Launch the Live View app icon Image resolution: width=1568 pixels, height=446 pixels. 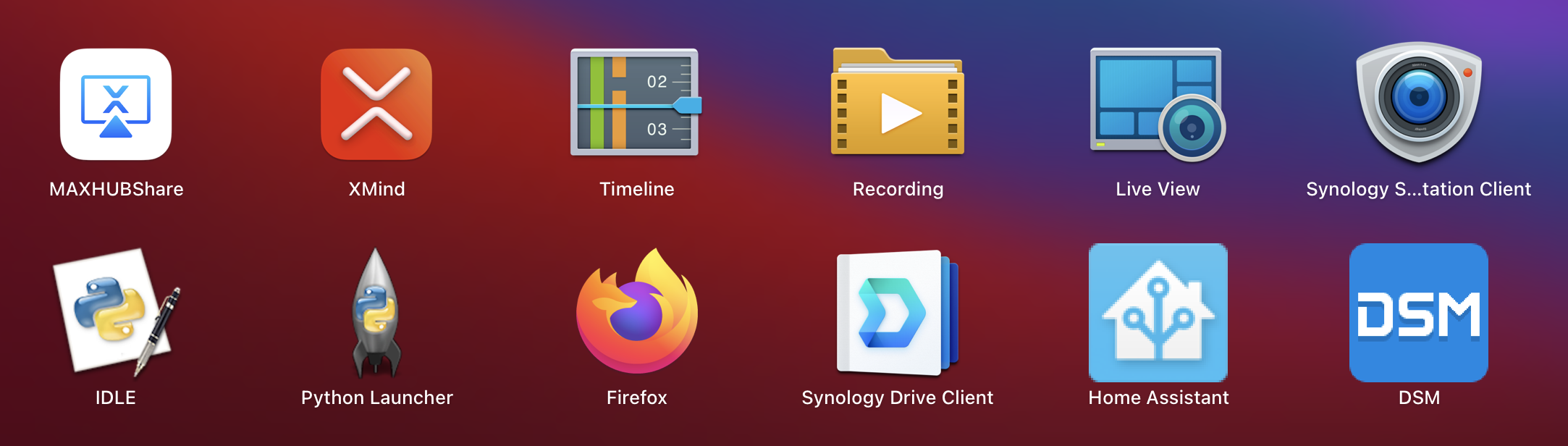coord(1158,104)
